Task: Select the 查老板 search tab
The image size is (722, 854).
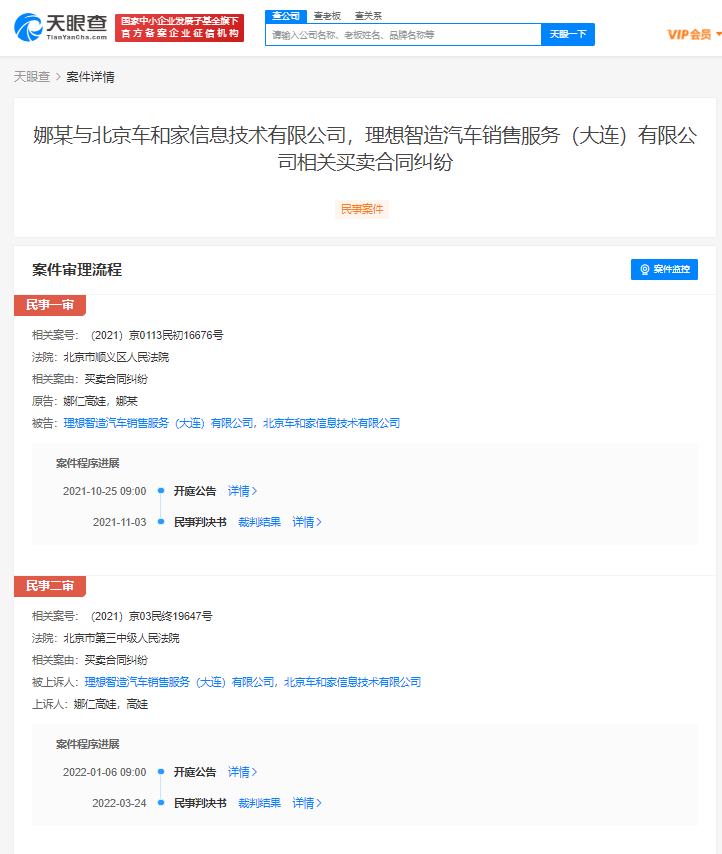Action: pos(327,16)
